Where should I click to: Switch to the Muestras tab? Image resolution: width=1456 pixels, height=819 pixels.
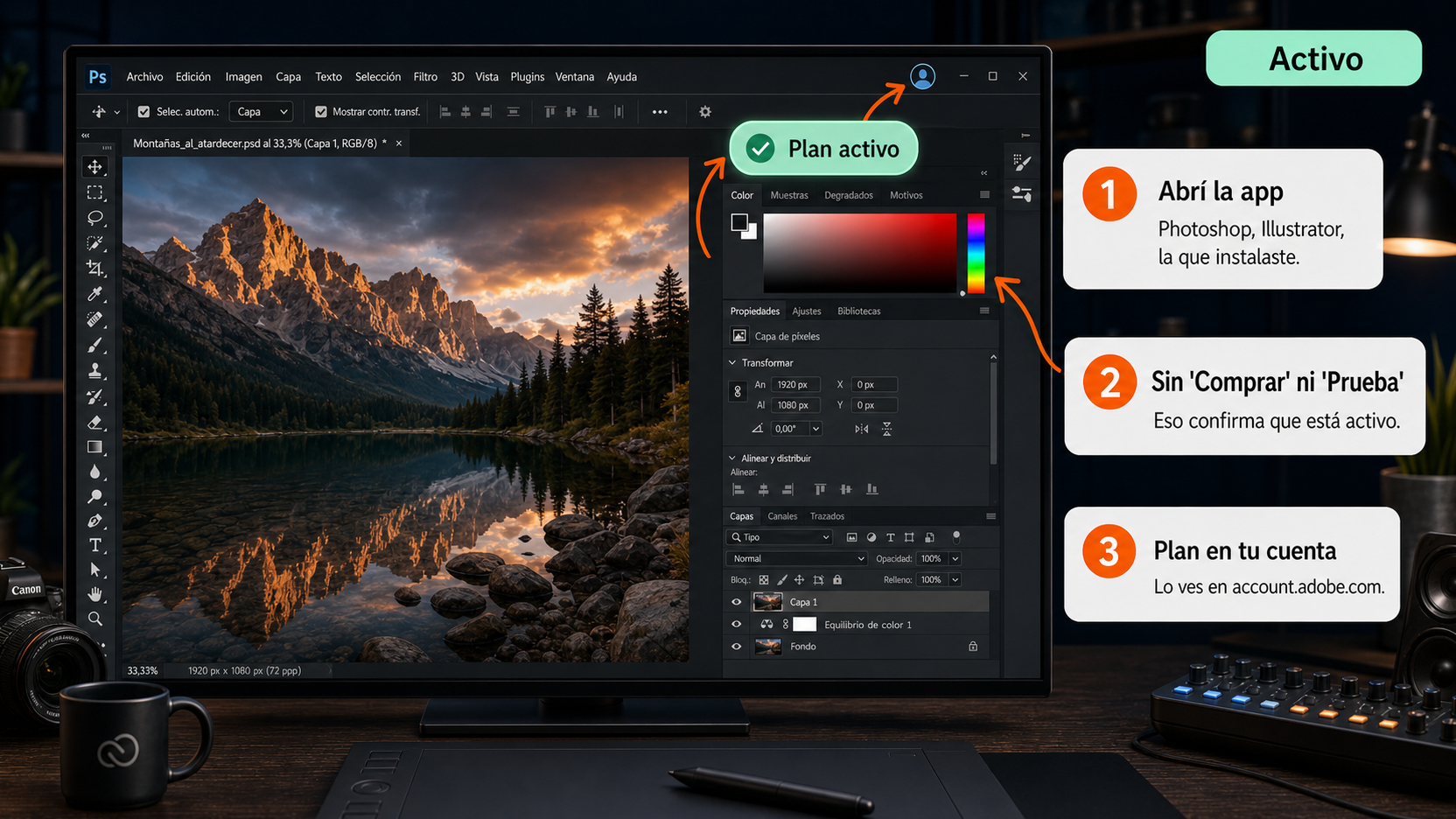[x=789, y=195]
